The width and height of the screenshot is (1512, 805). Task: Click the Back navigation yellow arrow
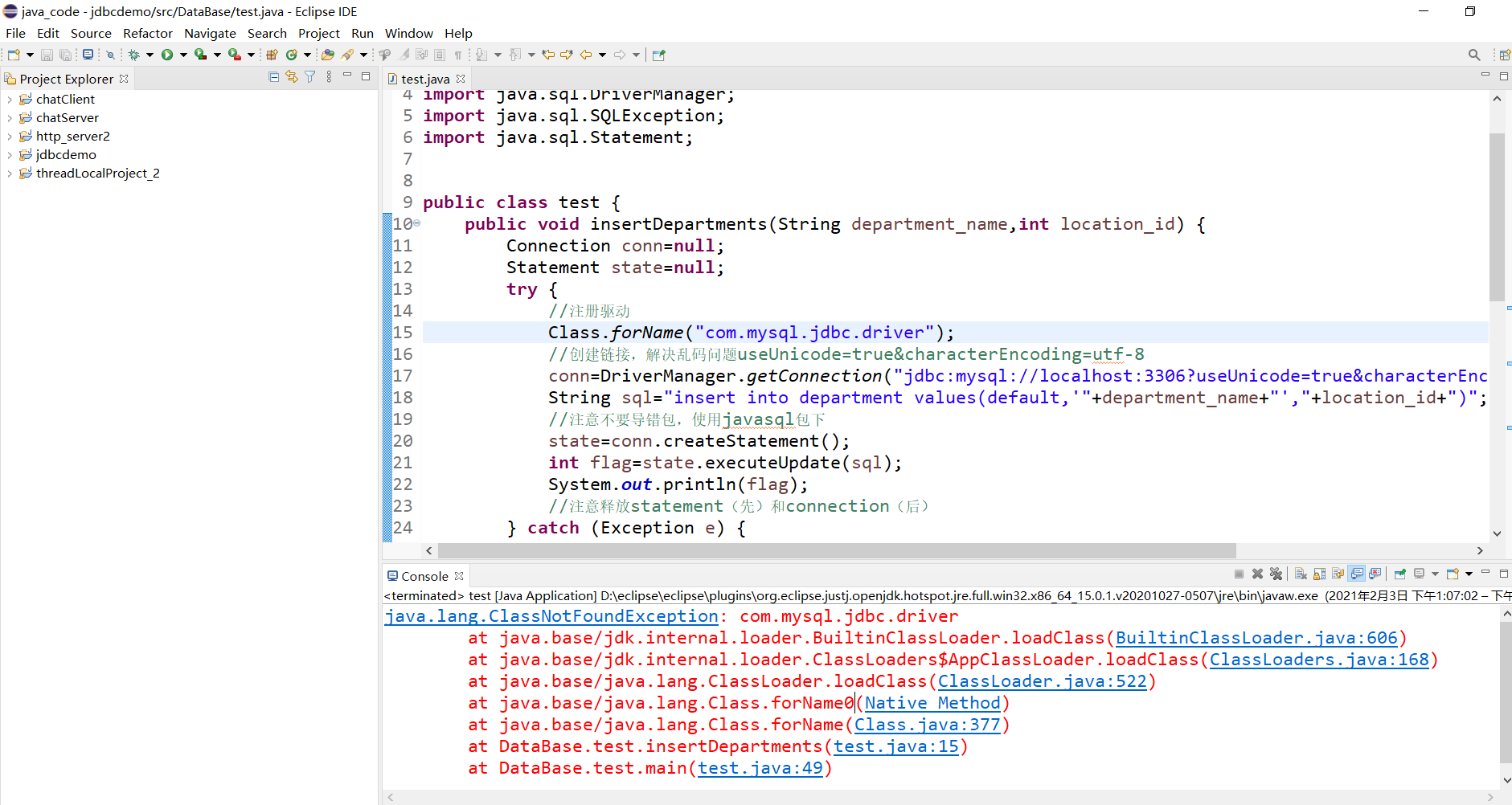click(586, 55)
